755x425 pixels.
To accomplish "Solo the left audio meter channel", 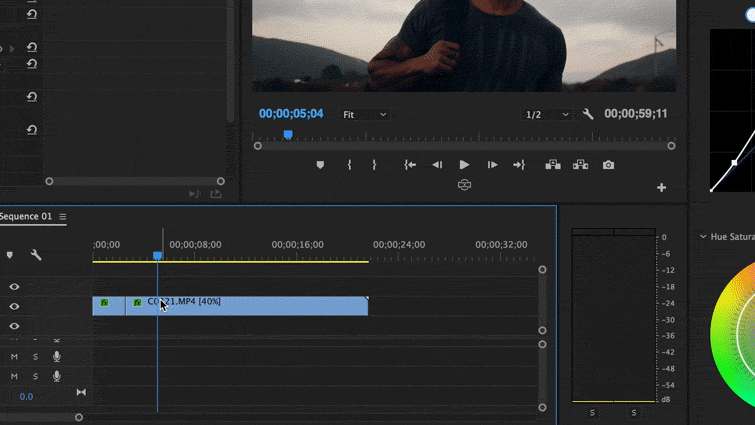I will pos(592,412).
